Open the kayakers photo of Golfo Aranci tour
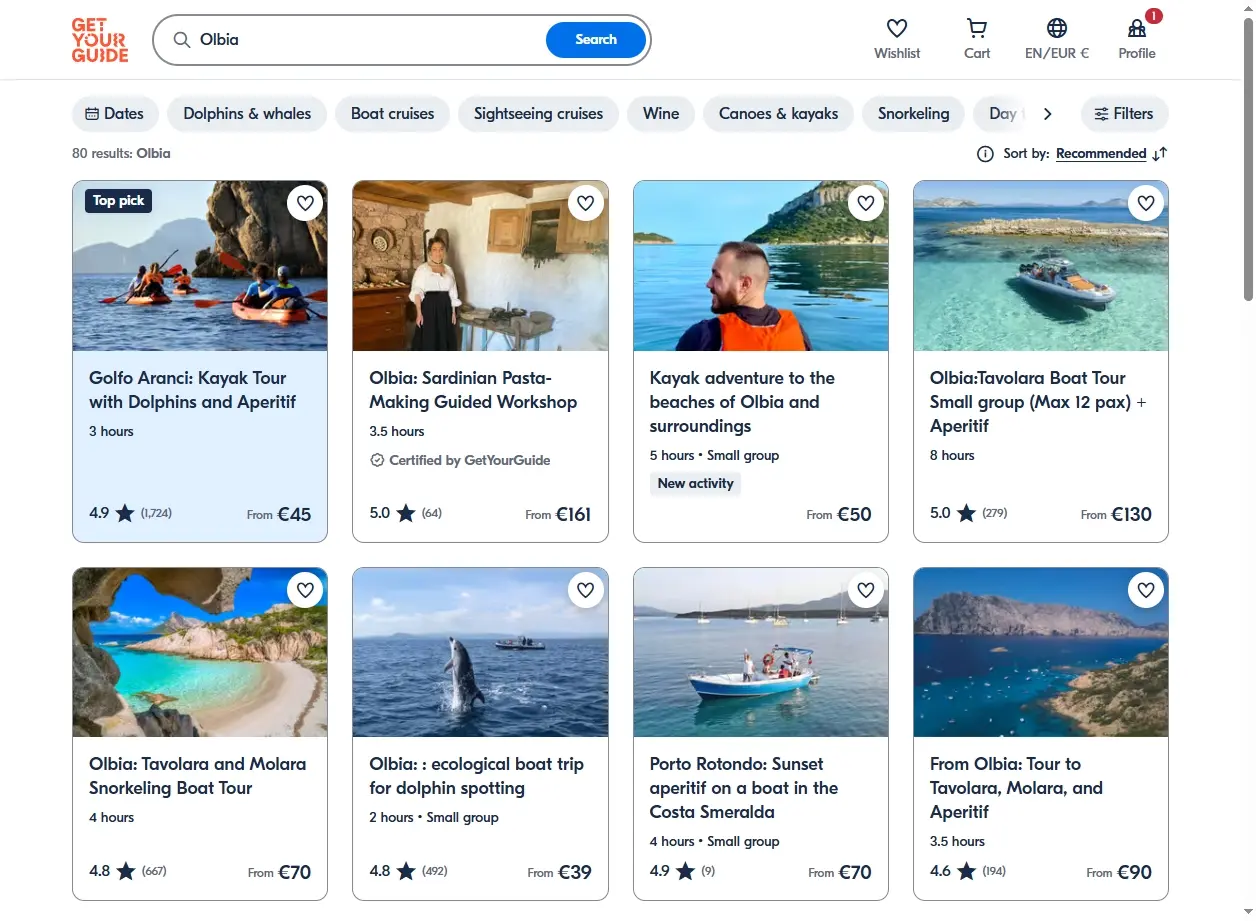Image resolution: width=1256 pixels, height=921 pixels. pos(200,266)
